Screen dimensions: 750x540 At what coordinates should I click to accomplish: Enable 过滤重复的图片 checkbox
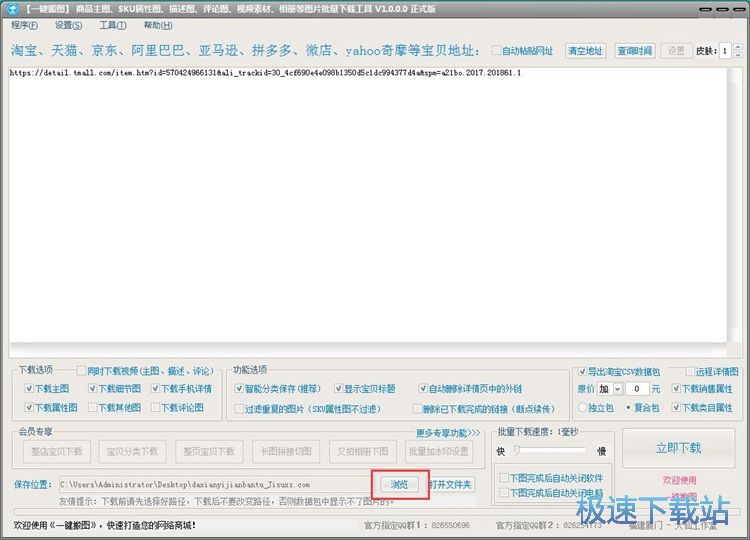(x=239, y=409)
